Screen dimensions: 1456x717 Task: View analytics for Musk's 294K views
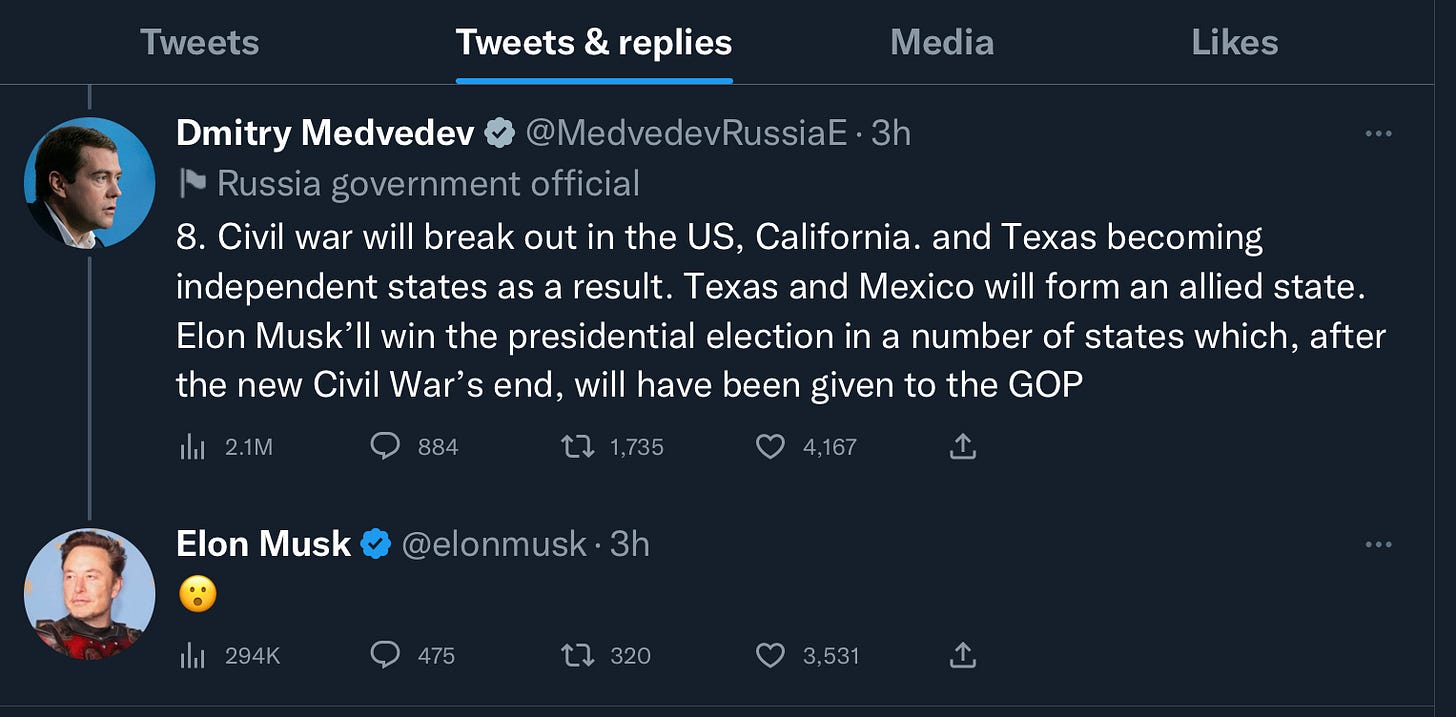point(192,656)
